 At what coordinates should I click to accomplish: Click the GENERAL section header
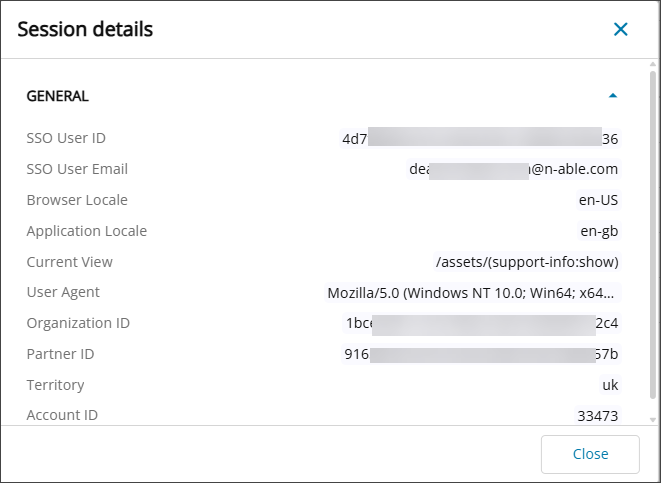click(x=58, y=96)
